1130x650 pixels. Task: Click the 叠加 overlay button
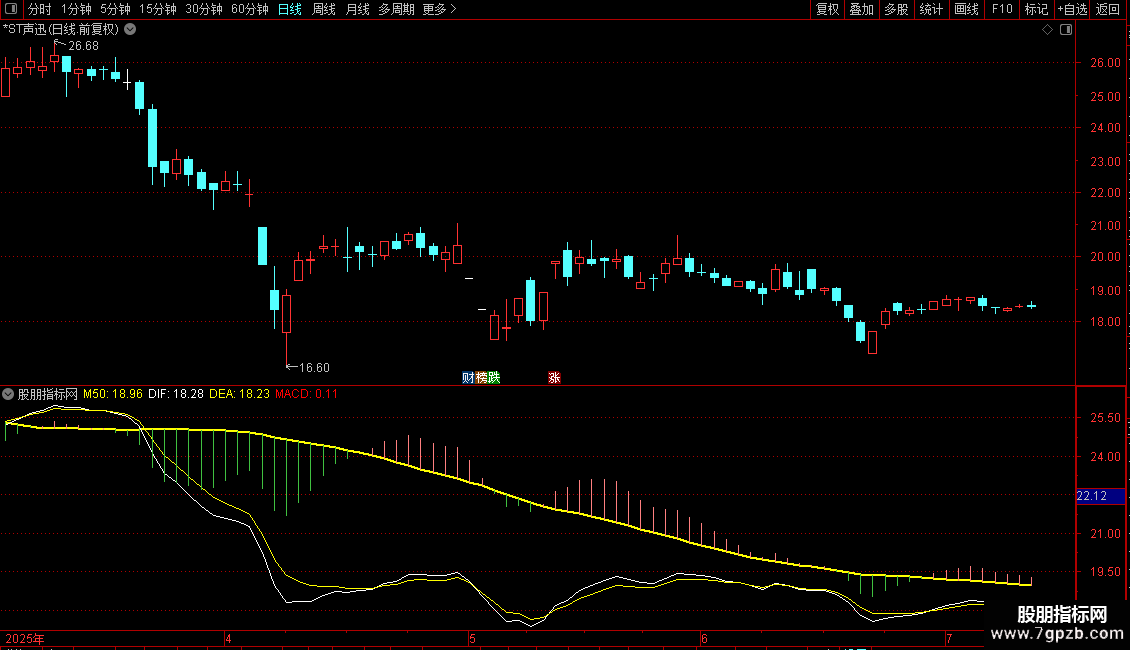(x=861, y=9)
